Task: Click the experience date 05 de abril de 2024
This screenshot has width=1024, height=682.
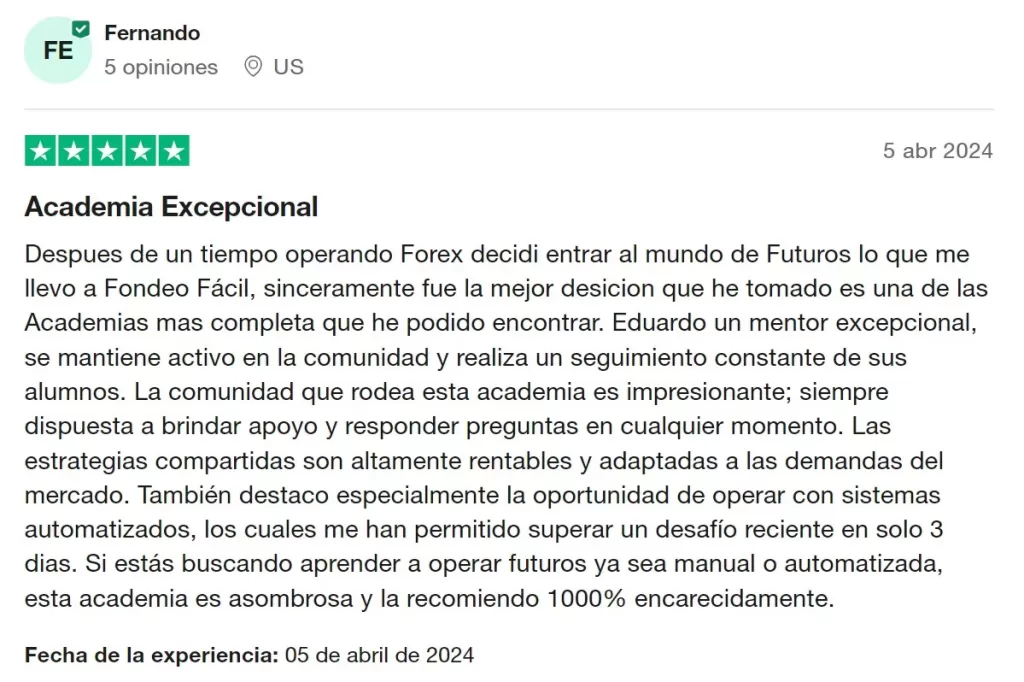Action: coord(380,656)
